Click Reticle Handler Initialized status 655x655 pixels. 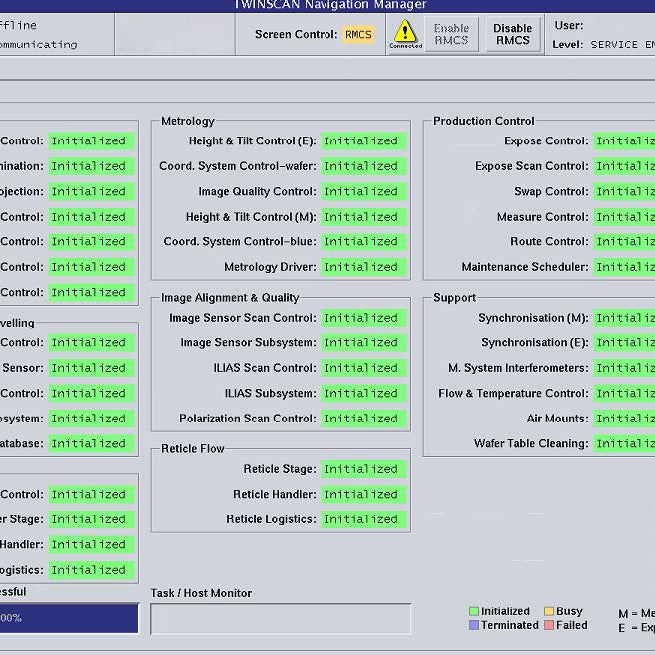point(363,494)
